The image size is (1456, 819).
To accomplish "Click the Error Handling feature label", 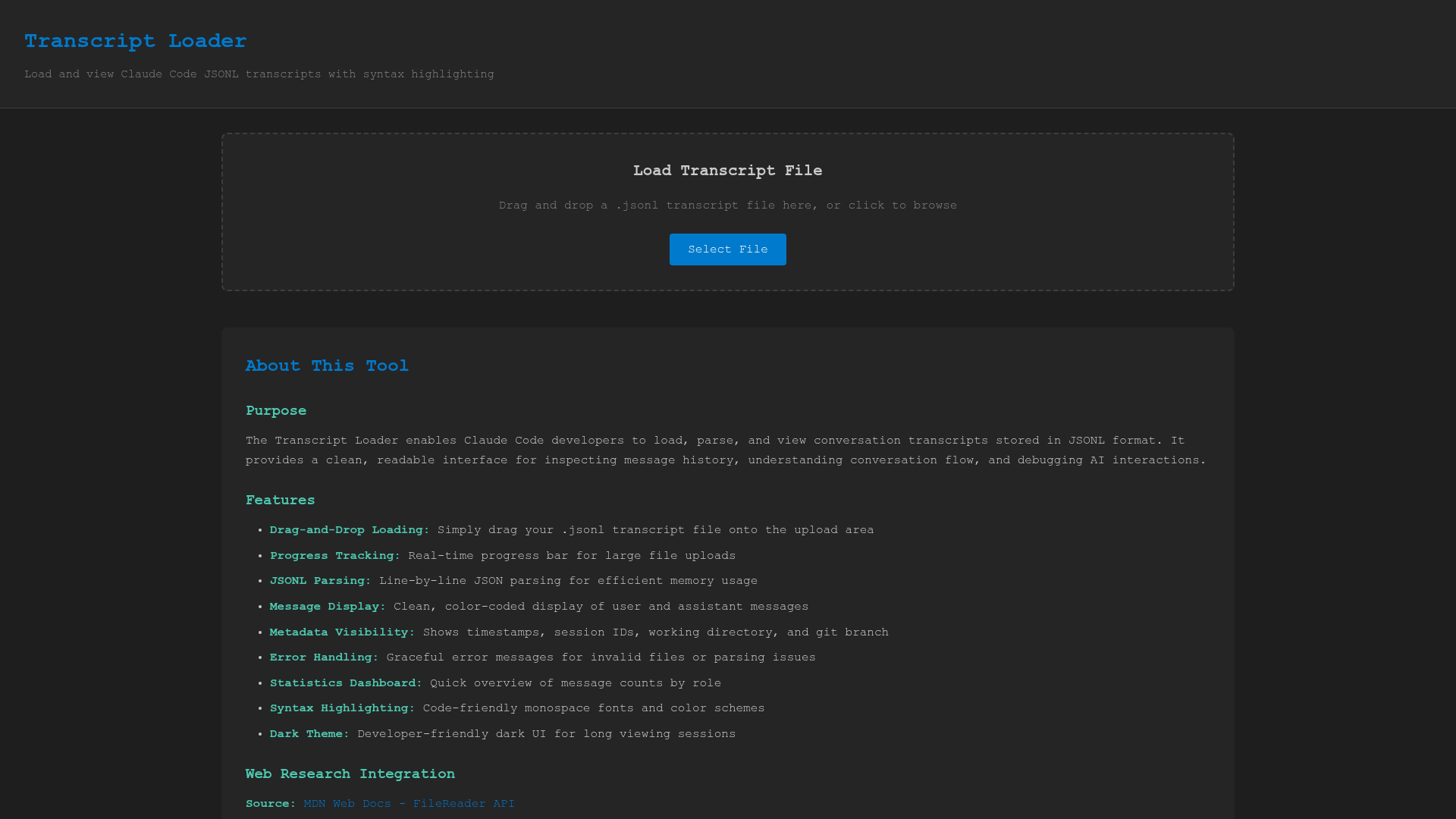I will (324, 657).
